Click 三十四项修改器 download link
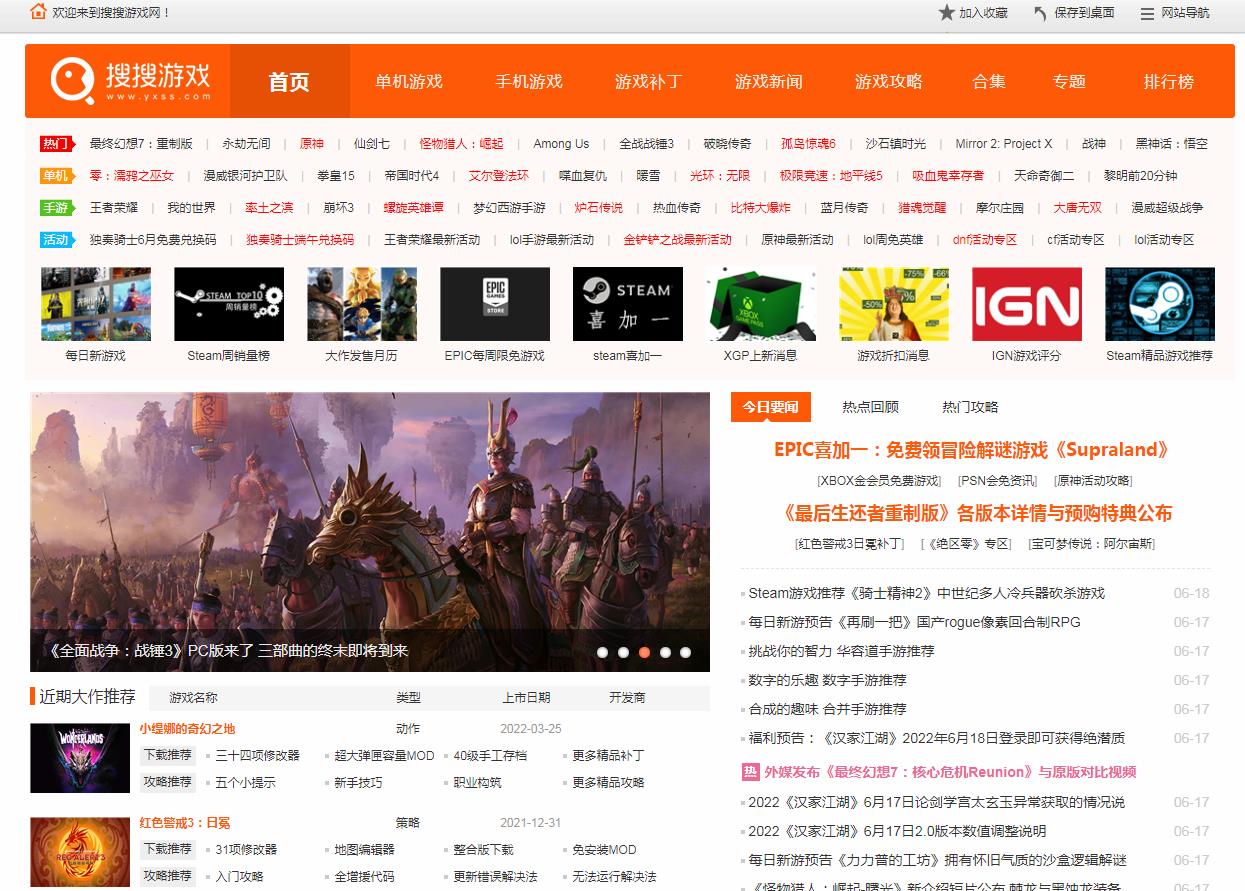Viewport: 1245px width, 891px height. (x=257, y=756)
